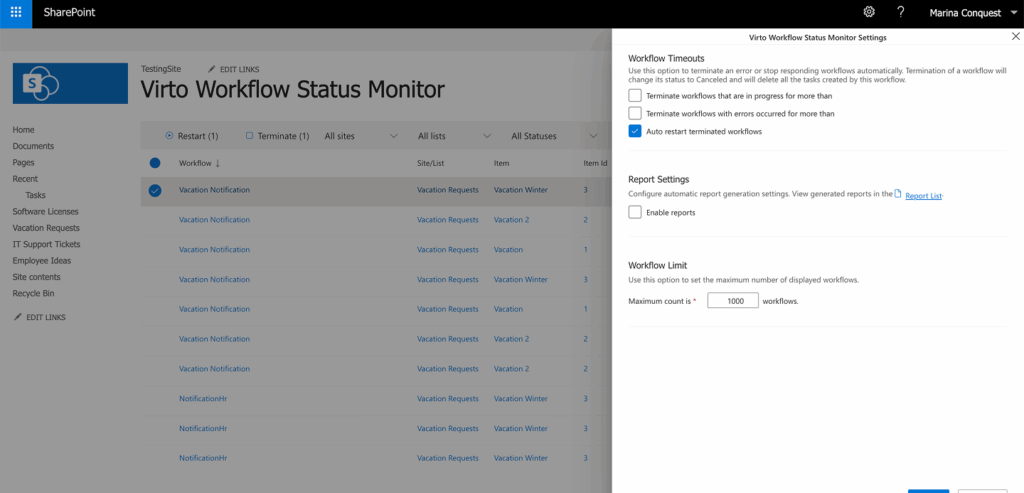Open Documents in the left navigation
This screenshot has height=493, width=1024.
coord(33,146)
